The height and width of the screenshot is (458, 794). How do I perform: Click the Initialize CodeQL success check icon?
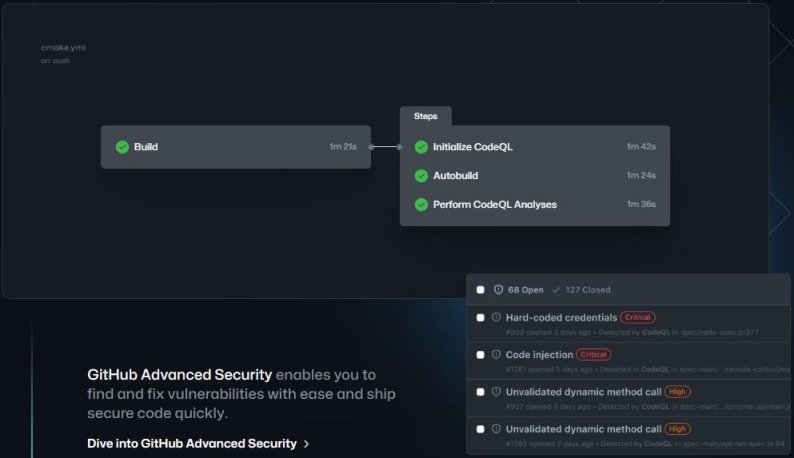coord(421,147)
